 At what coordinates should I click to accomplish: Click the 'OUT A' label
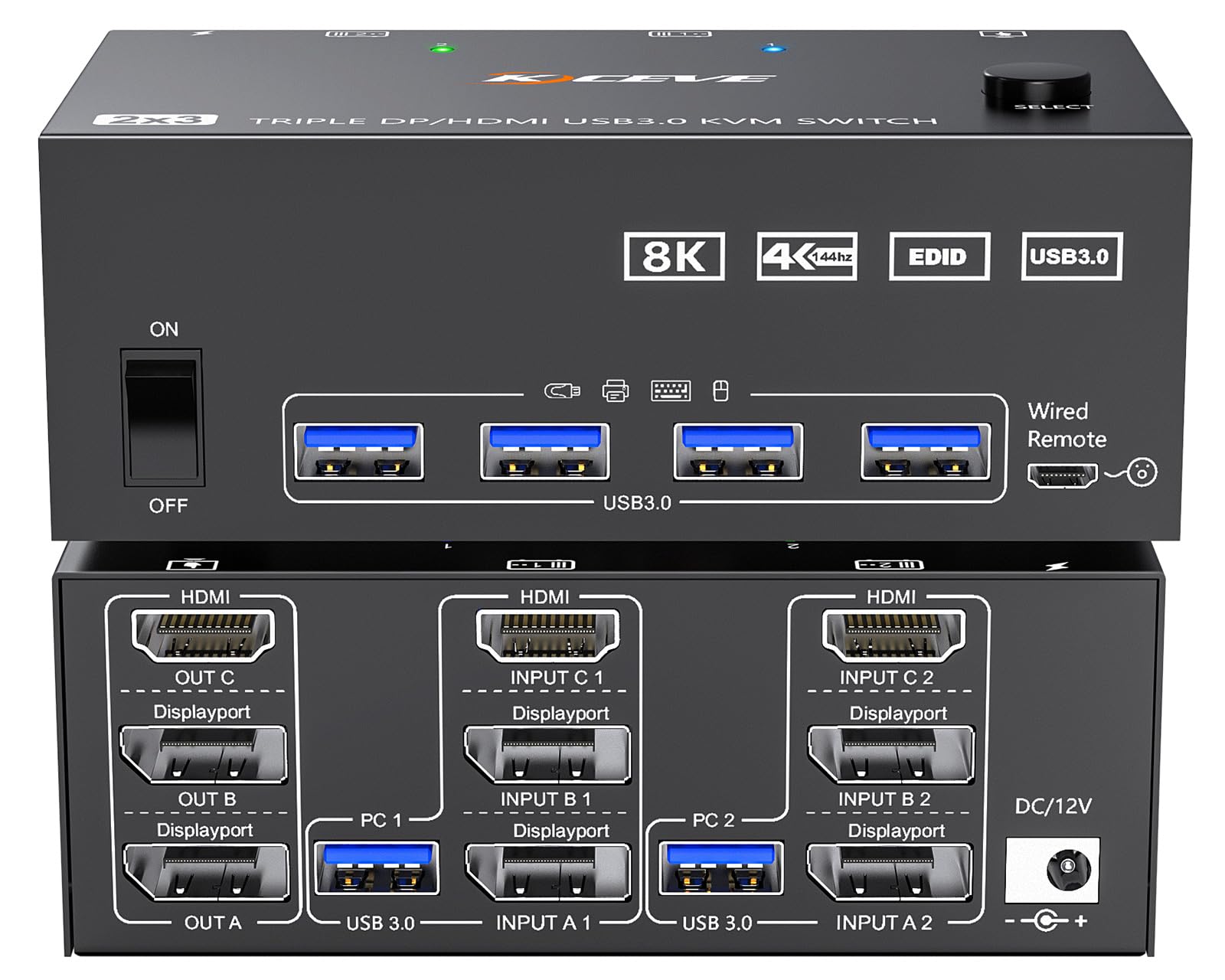(212, 923)
